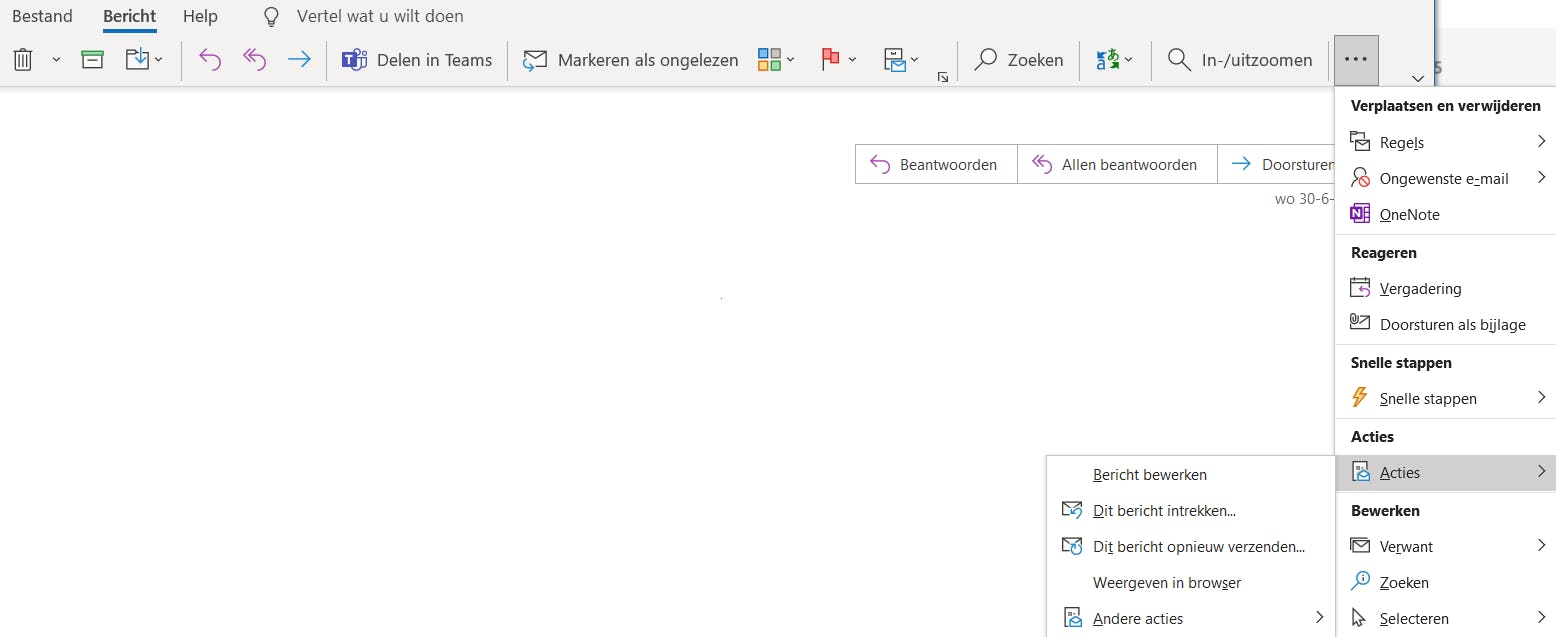Choose Dit bericht opnieuw verzenden
This screenshot has height=637, width=1556.
(x=1198, y=547)
